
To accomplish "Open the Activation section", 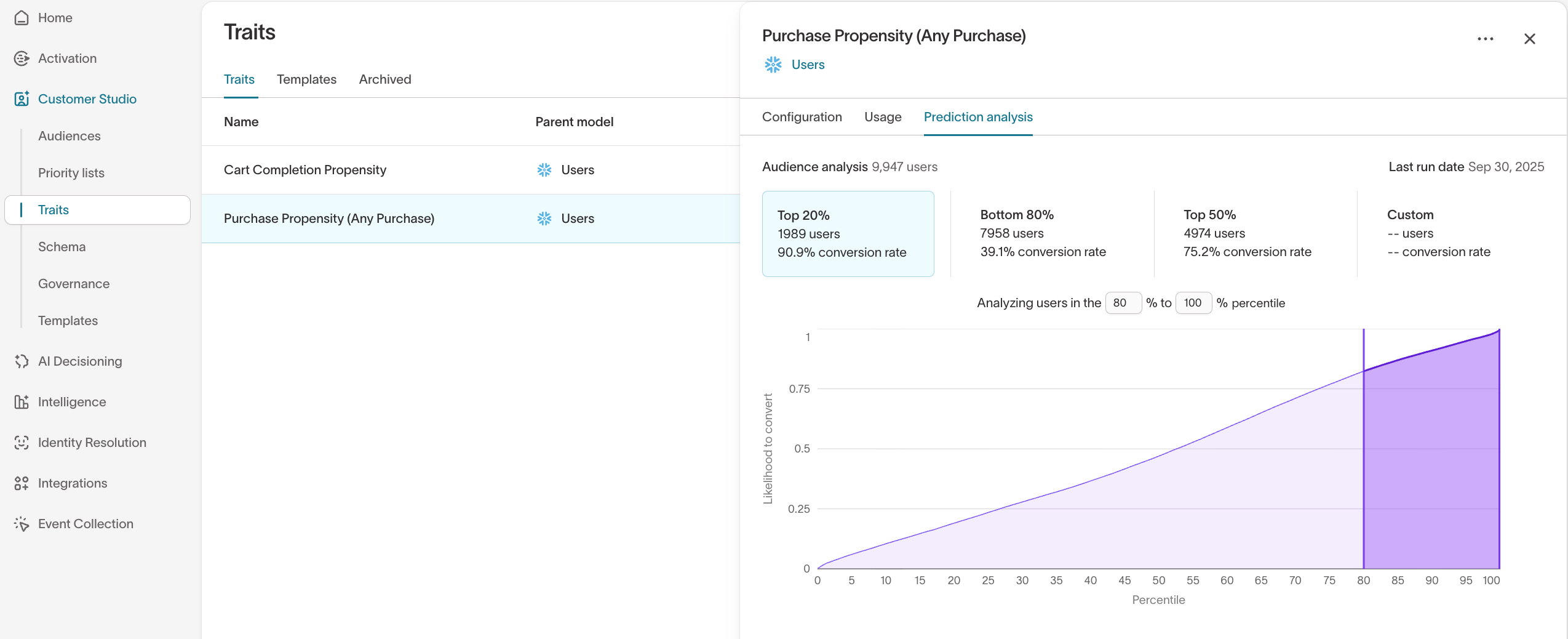I will (67, 58).
